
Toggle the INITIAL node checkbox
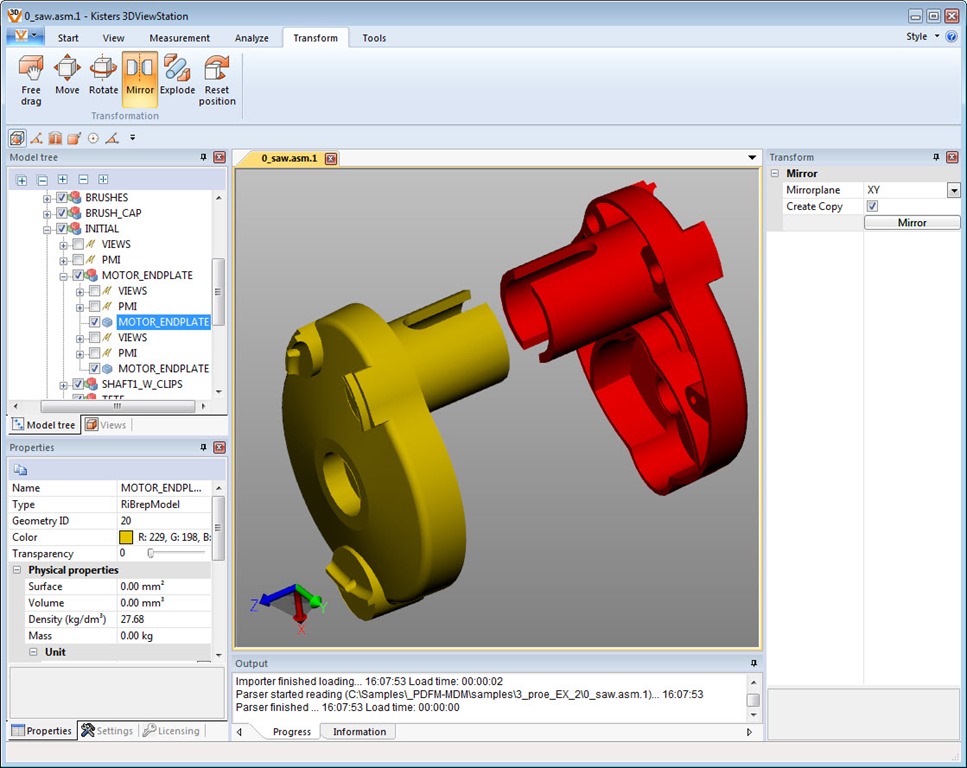(x=62, y=228)
